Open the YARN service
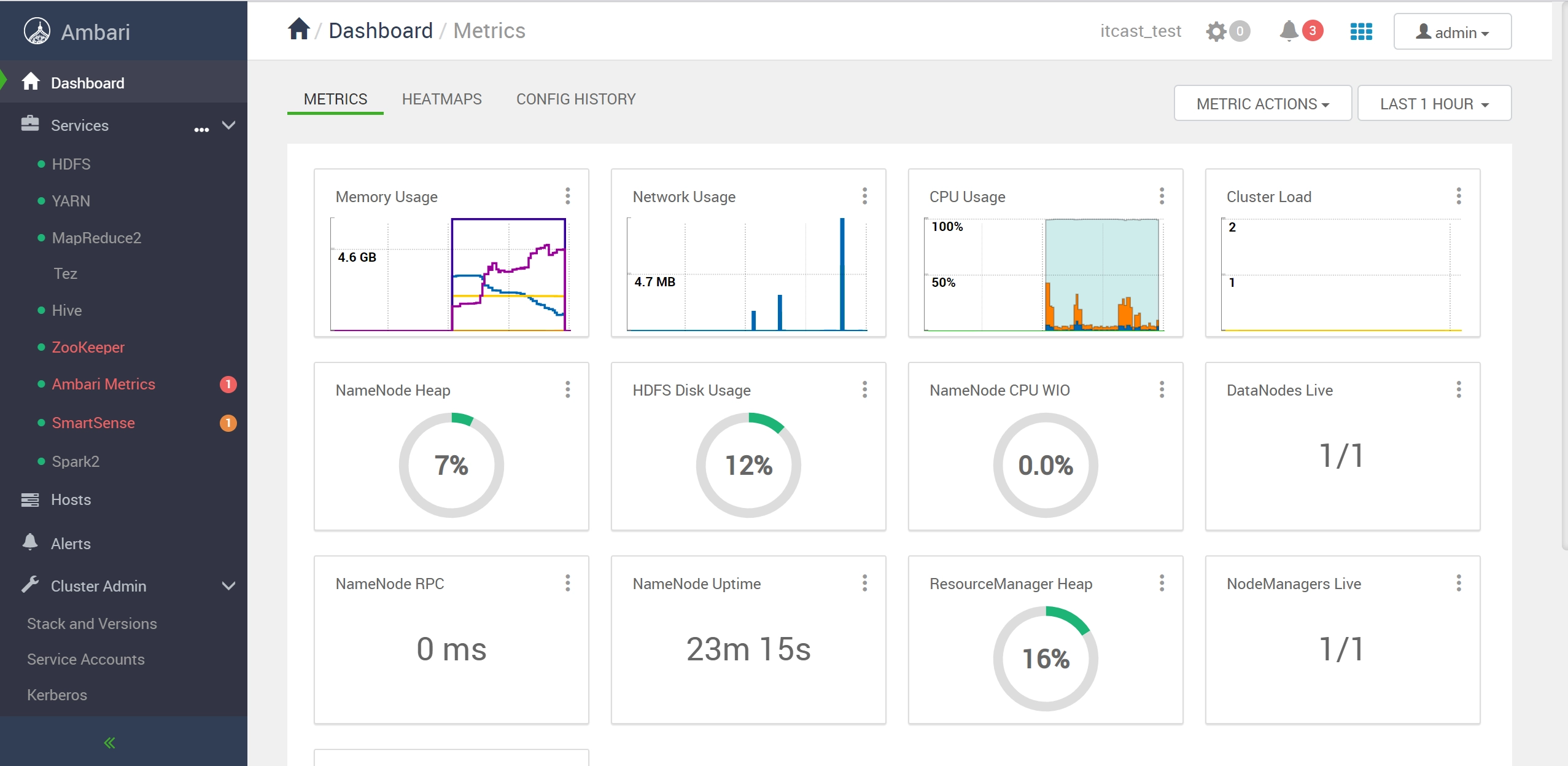The image size is (1568, 766). (x=71, y=201)
